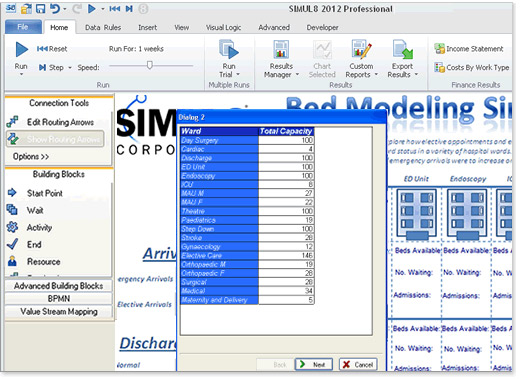Click the open file icon in quick access toolbar
The width and height of the screenshot is (520, 379).
click(x=26, y=9)
